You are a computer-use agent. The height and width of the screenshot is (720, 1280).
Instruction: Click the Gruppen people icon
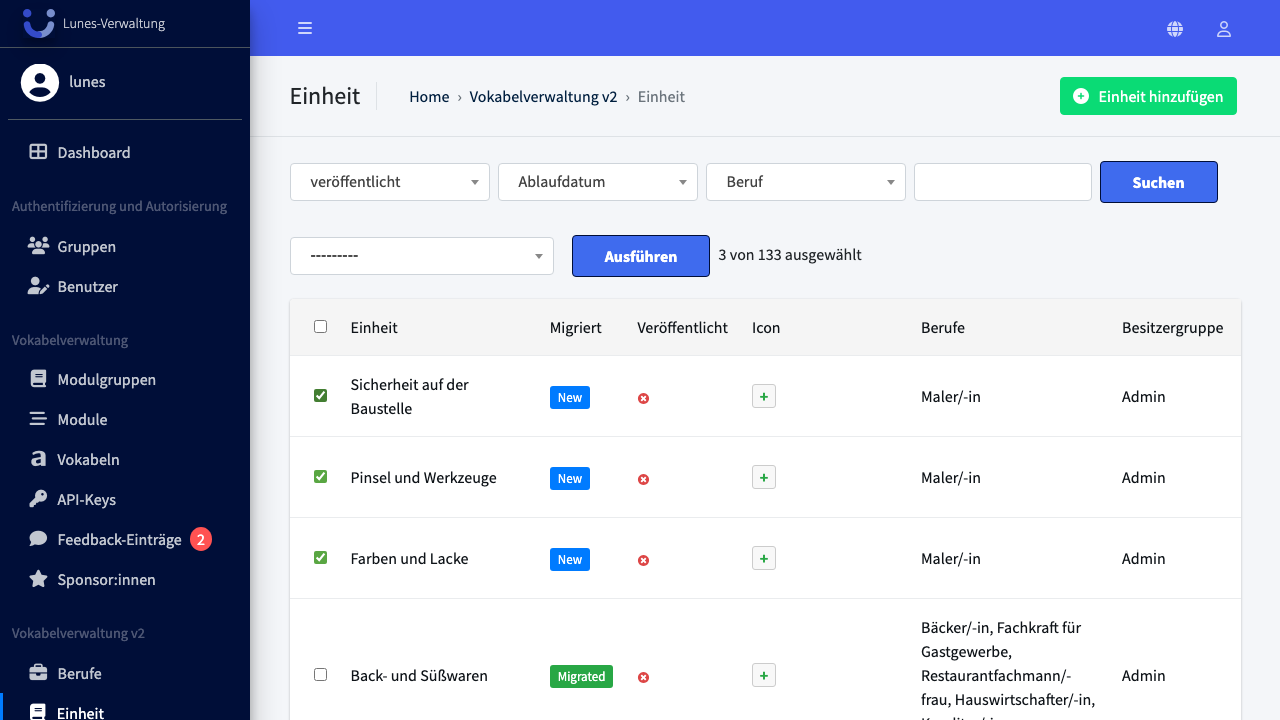[x=38, y=246]
